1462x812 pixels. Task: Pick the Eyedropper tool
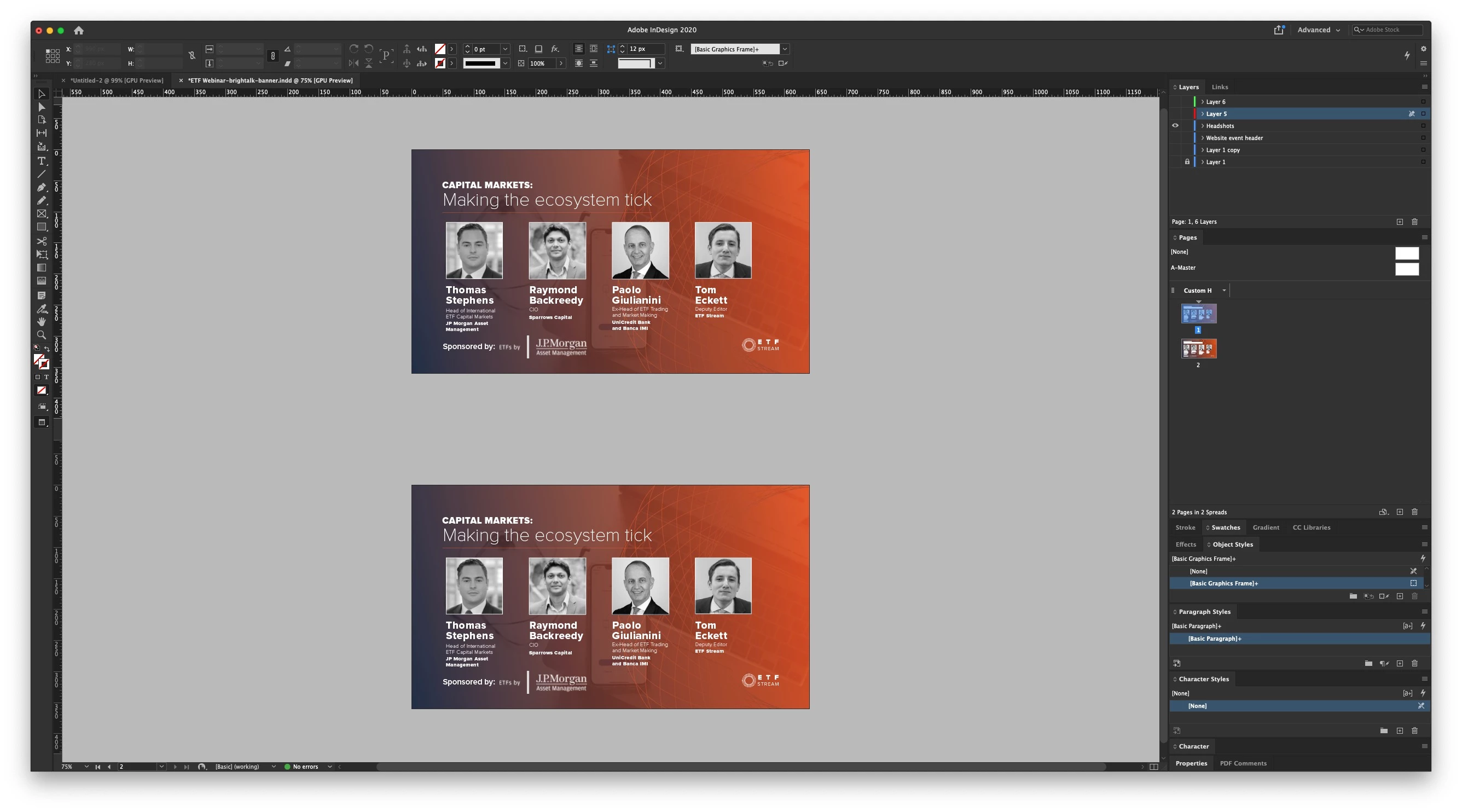click(x=42, y=309)
